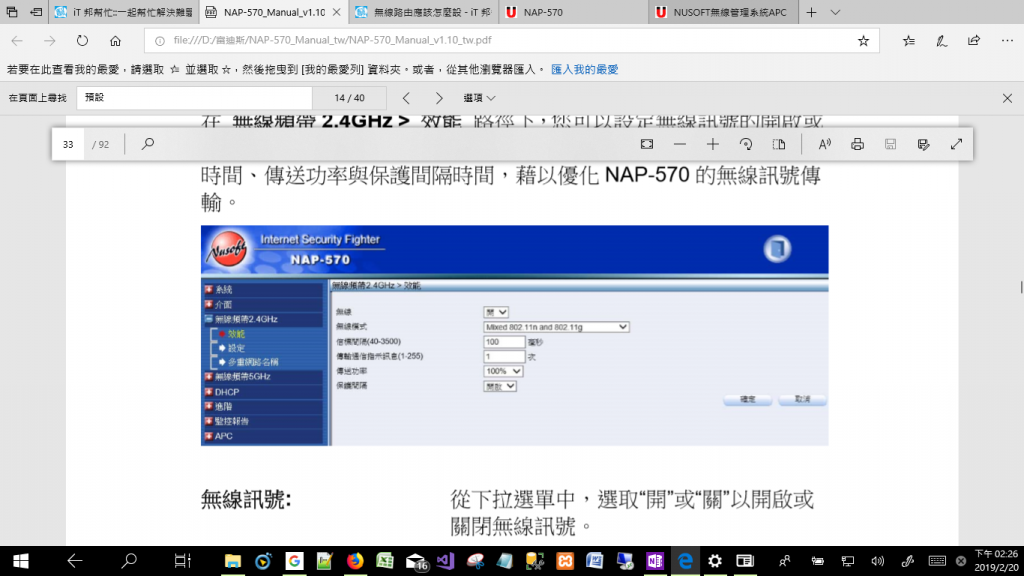Zoom in the PDF

pos(712,144)
